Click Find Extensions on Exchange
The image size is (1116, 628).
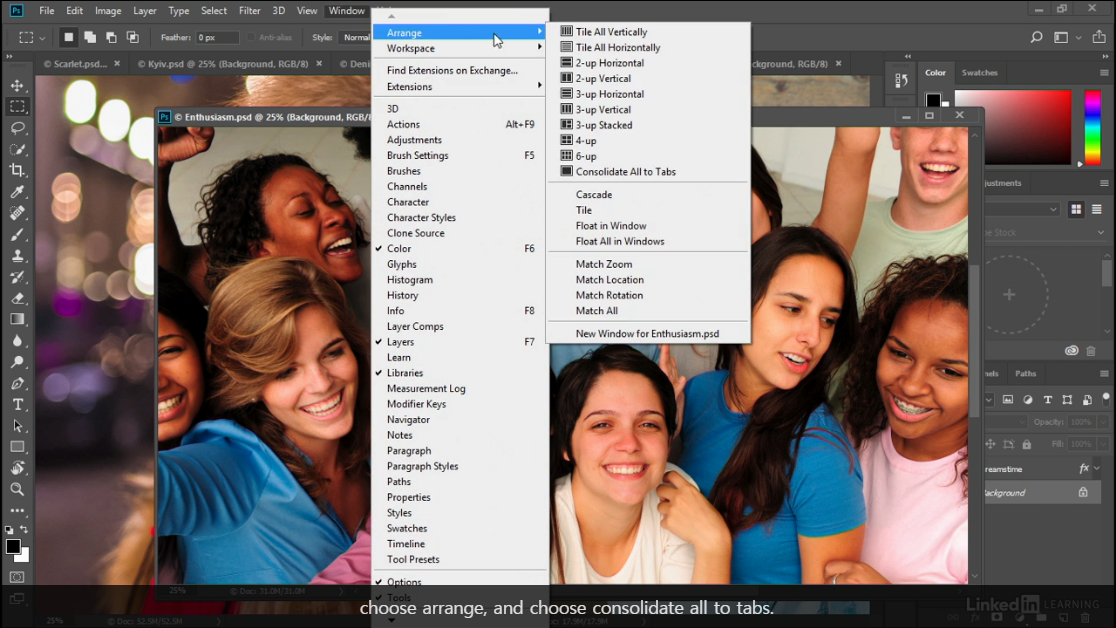(460, 70)
